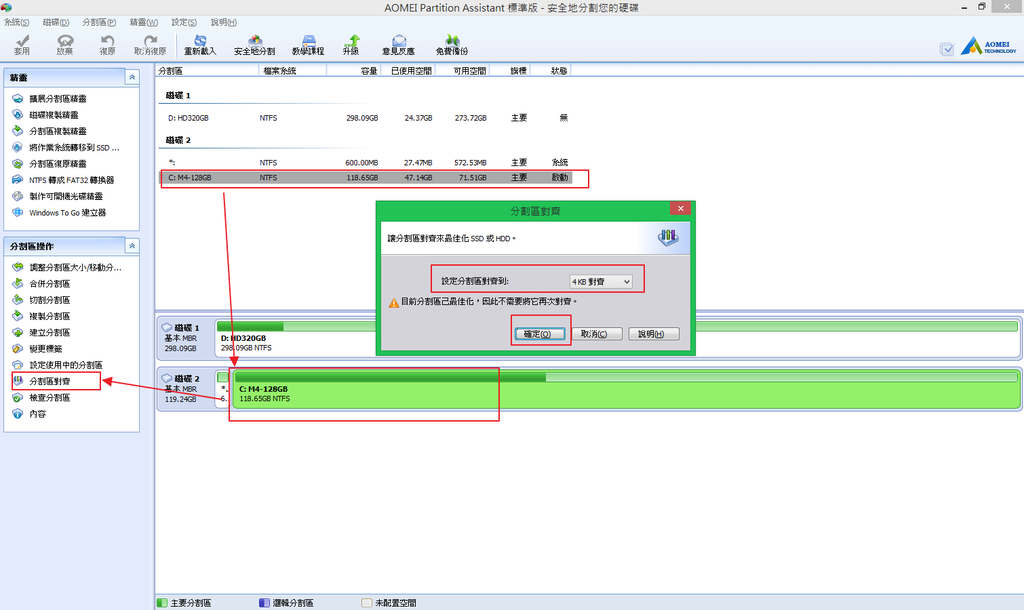Open the 磁碟(D) menu
The image size is (1024, 610).
coord(56,22)
